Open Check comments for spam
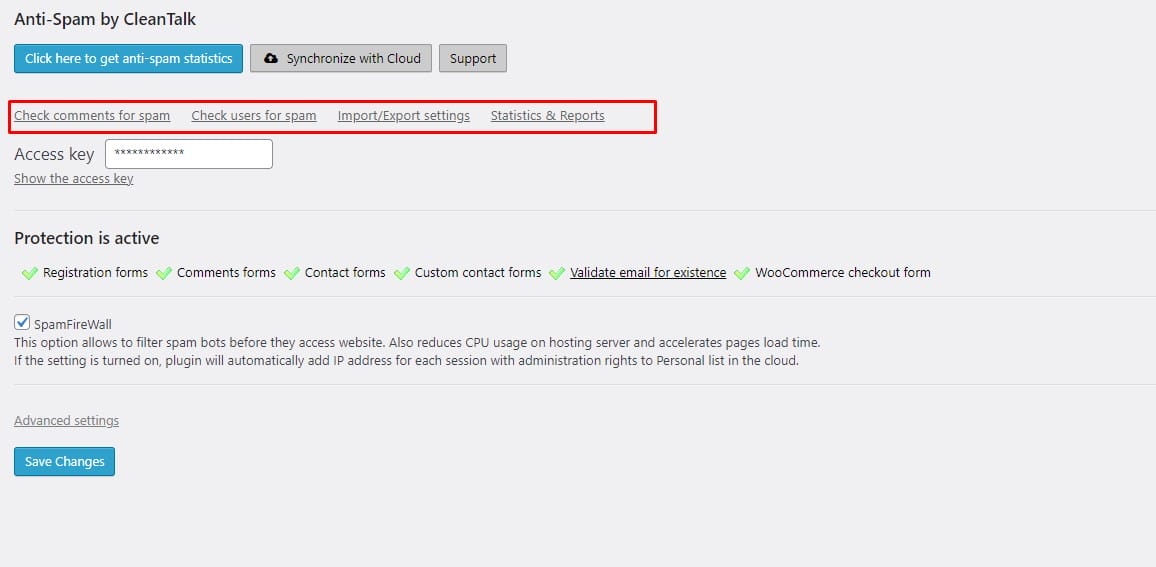The image size is (1156, 567). pyautogui.click(x=92, y=116)
